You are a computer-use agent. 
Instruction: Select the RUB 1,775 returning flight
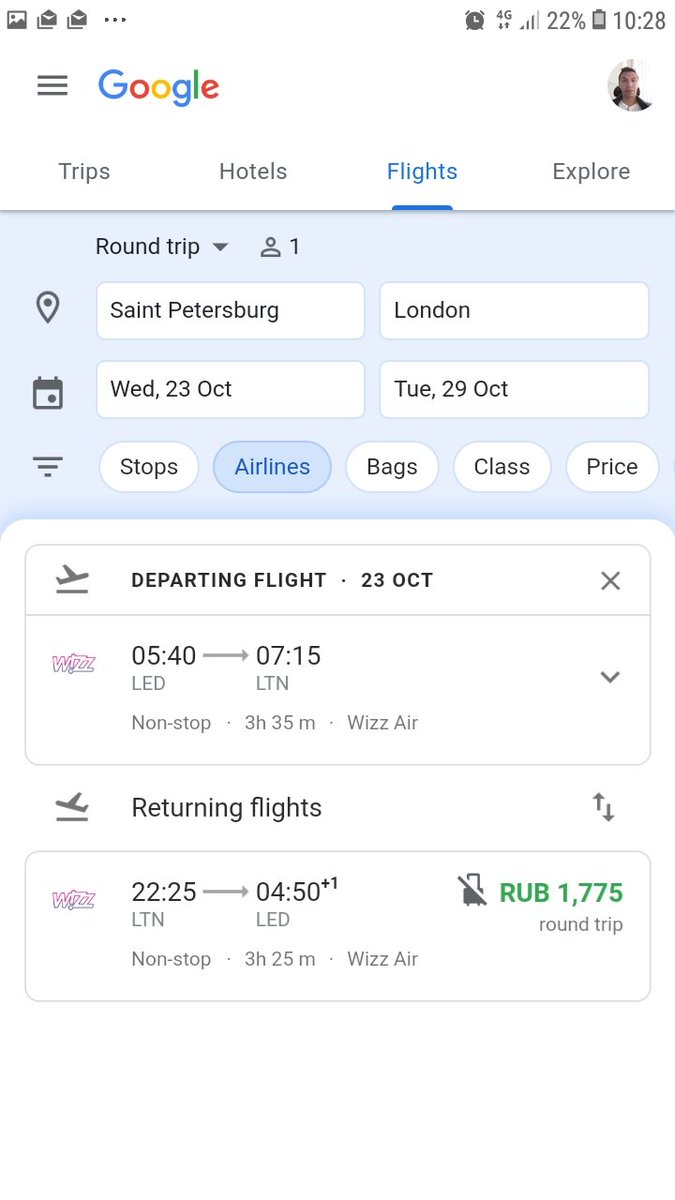(x=337, y=925)
